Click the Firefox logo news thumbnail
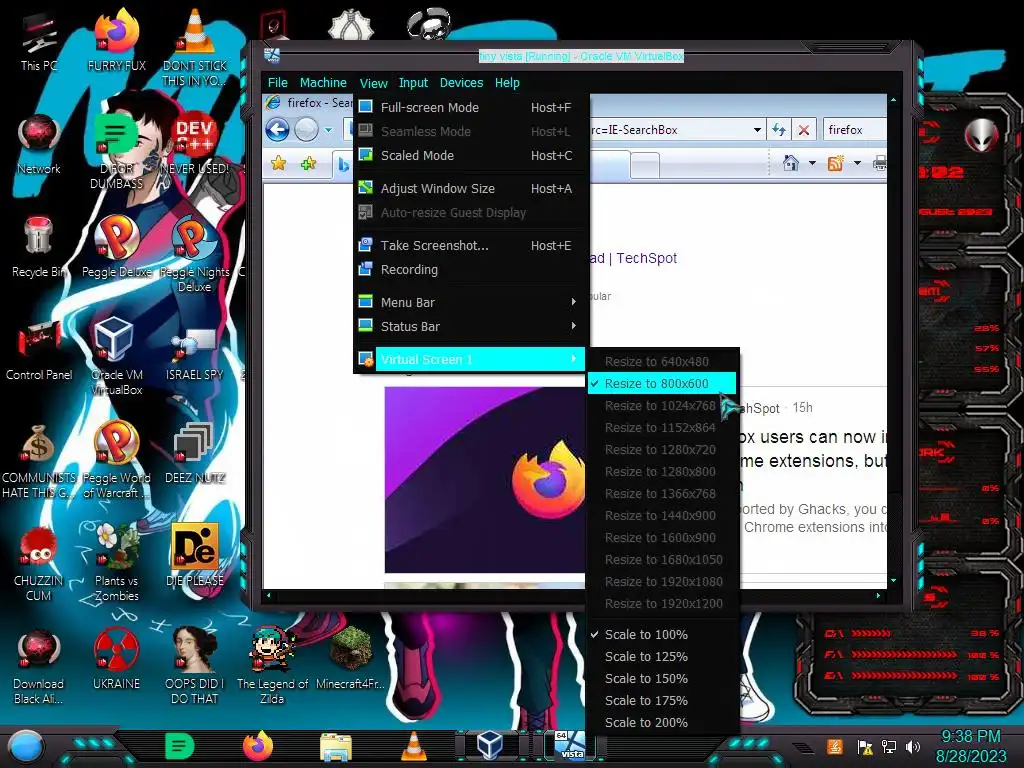Screen dimensions: 1024x768 484,480
